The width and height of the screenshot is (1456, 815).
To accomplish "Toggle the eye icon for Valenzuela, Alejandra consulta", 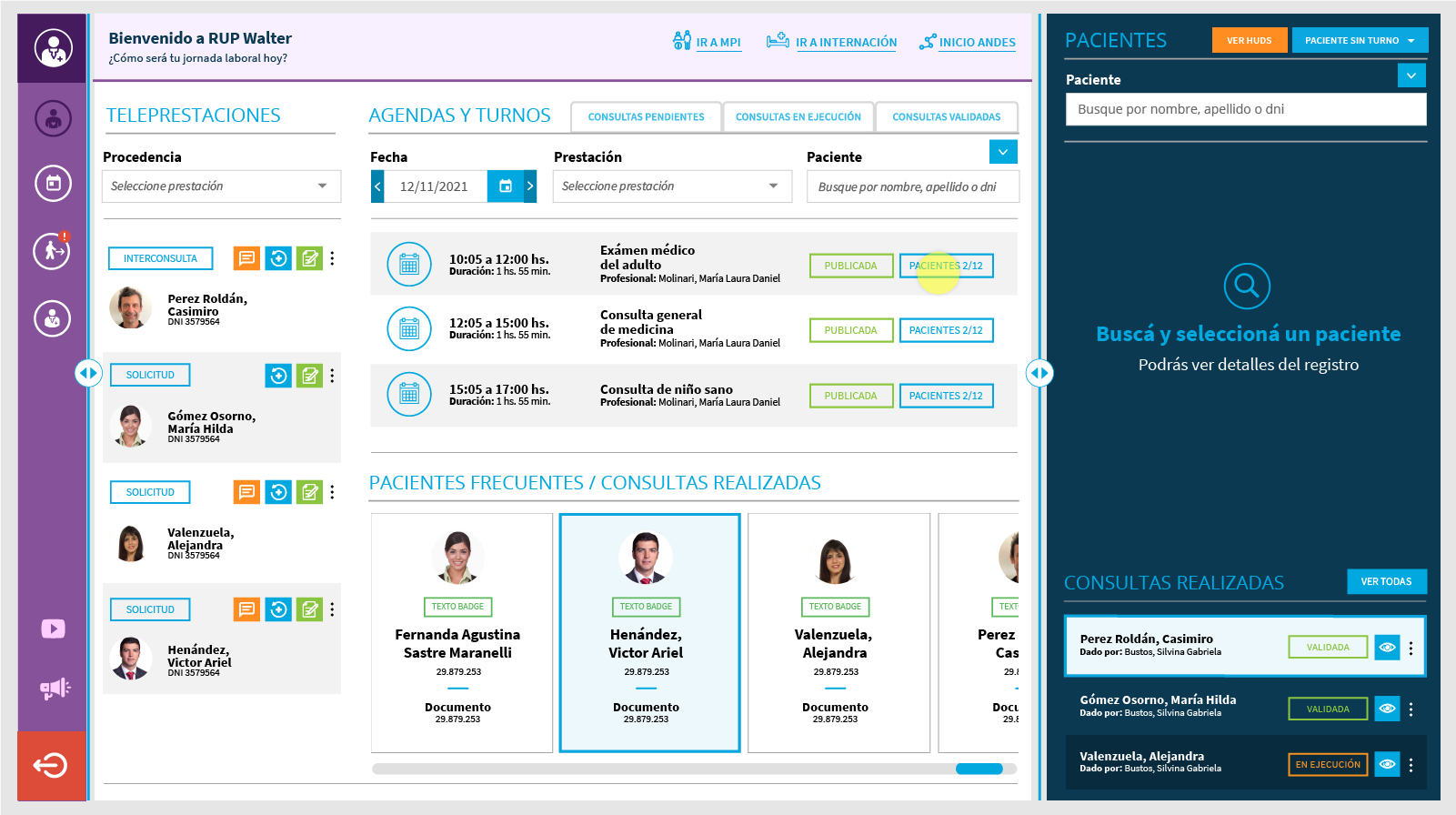I will click(x=1387, y=764).
